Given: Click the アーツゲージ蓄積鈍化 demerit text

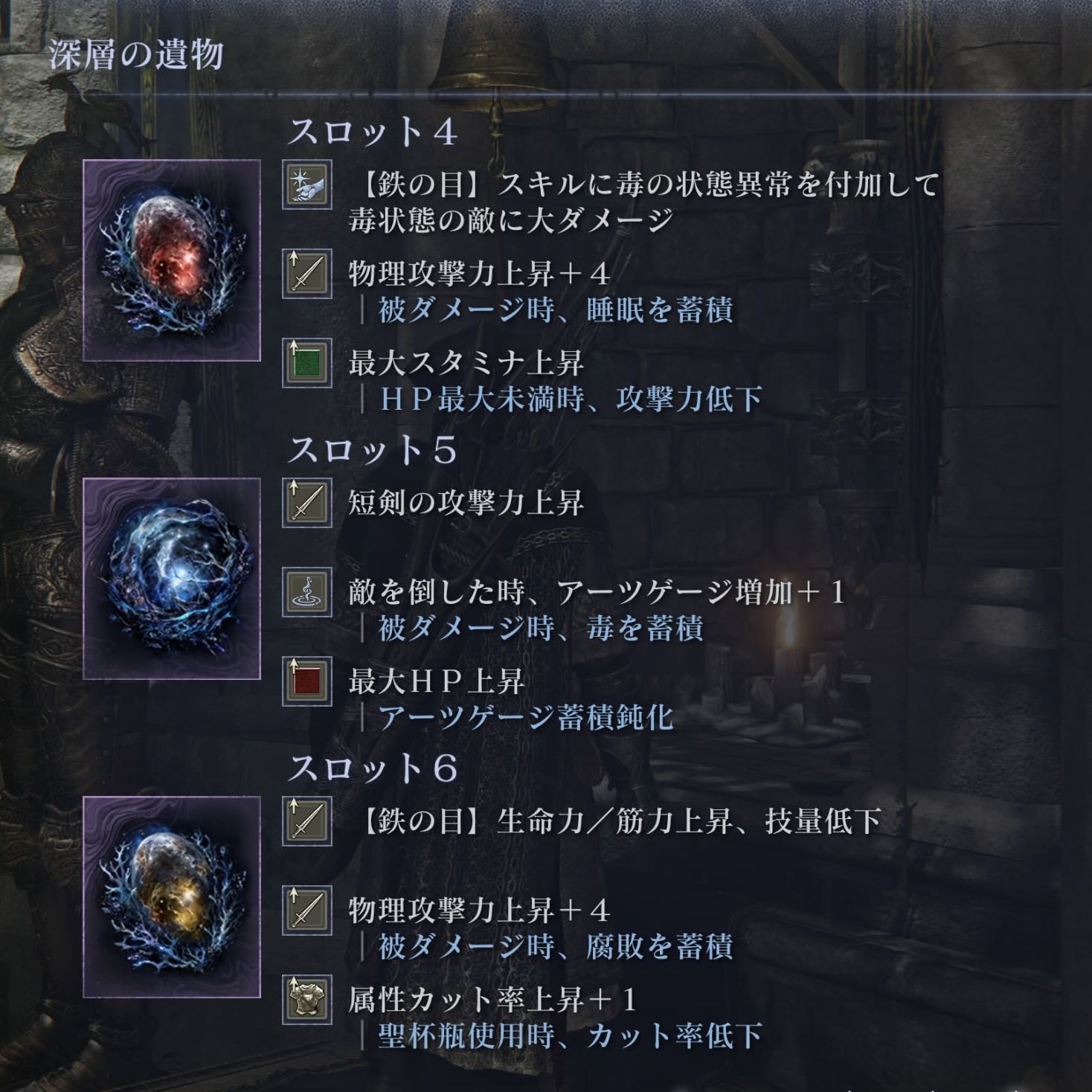Looking at the screenshot, I should (x=526, y=718).
